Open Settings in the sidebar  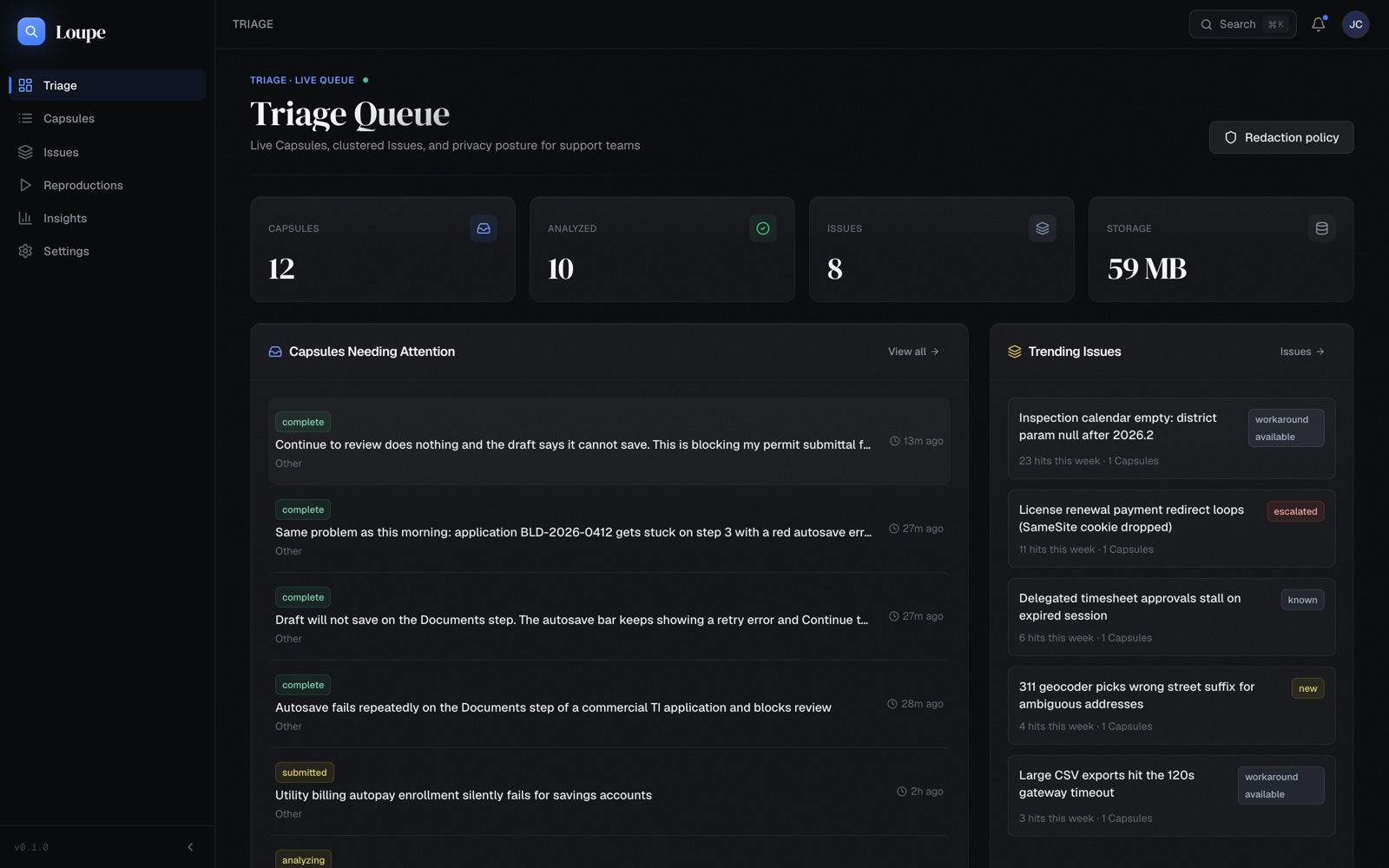pyautogui.click(x=107, y=251)
